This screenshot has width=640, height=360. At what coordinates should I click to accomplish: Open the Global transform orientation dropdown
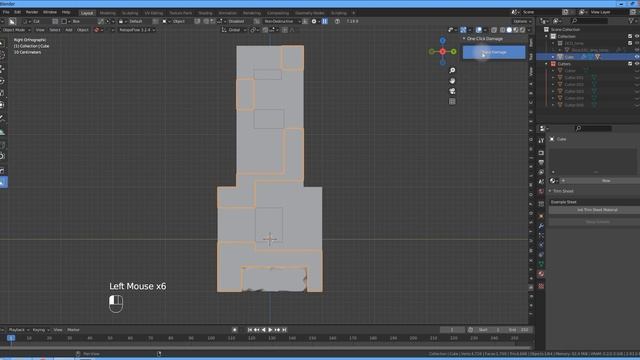[234, 30]
